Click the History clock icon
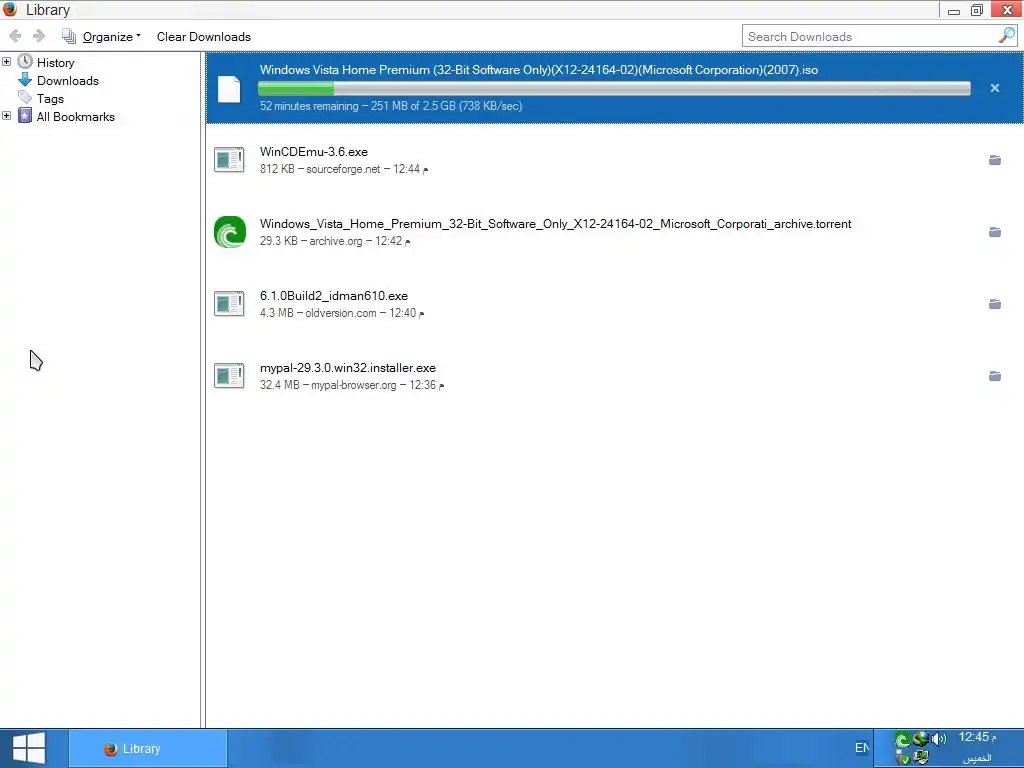 pos(25,62)
